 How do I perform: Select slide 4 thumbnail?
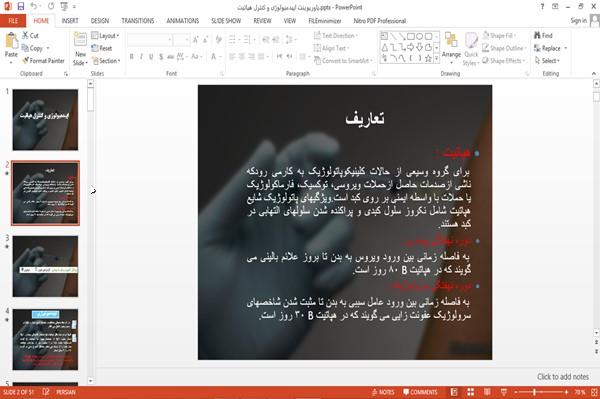pyautogui.click(x=45, y=340)
